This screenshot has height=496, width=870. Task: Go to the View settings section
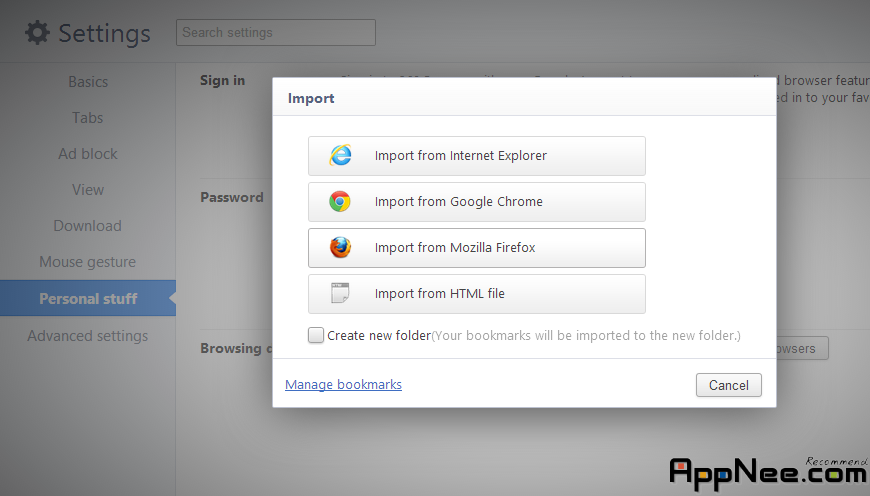[x=88, y=190]
